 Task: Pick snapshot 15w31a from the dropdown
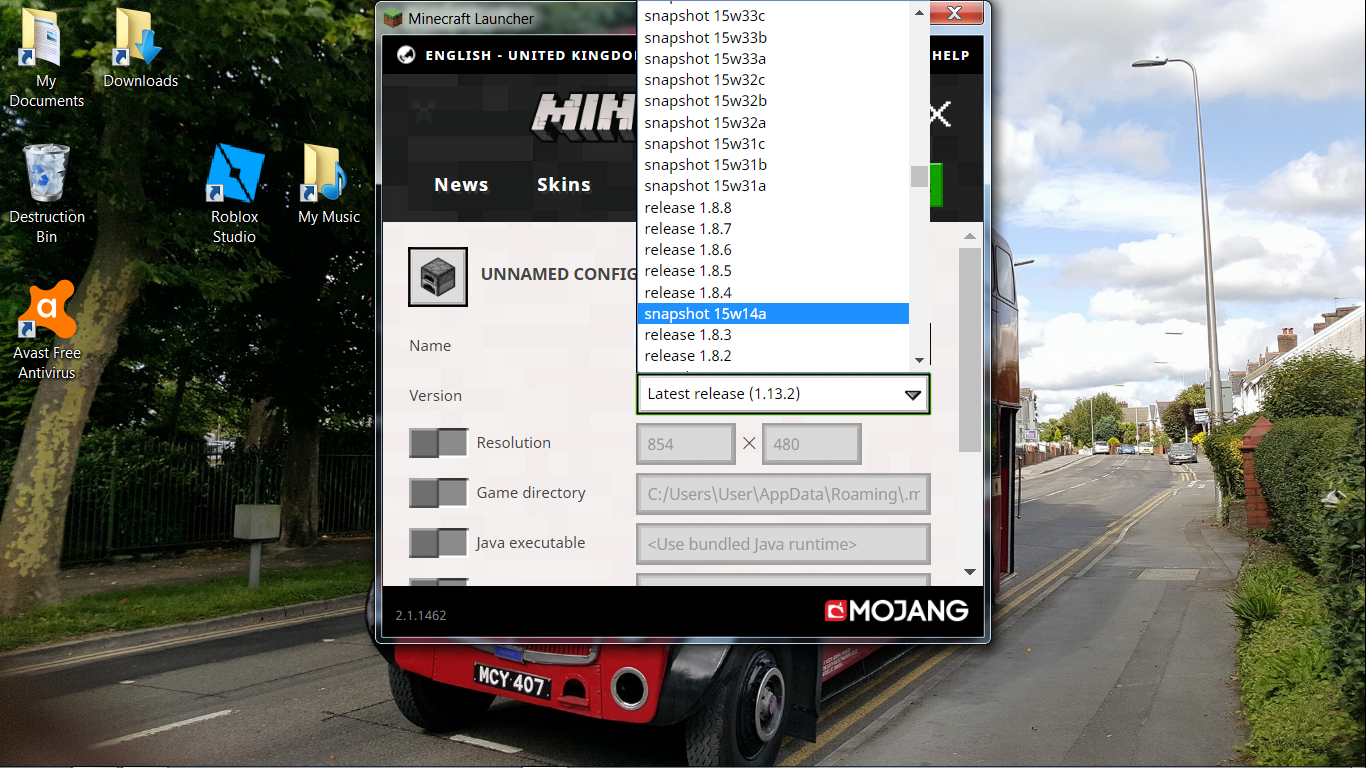773,186
